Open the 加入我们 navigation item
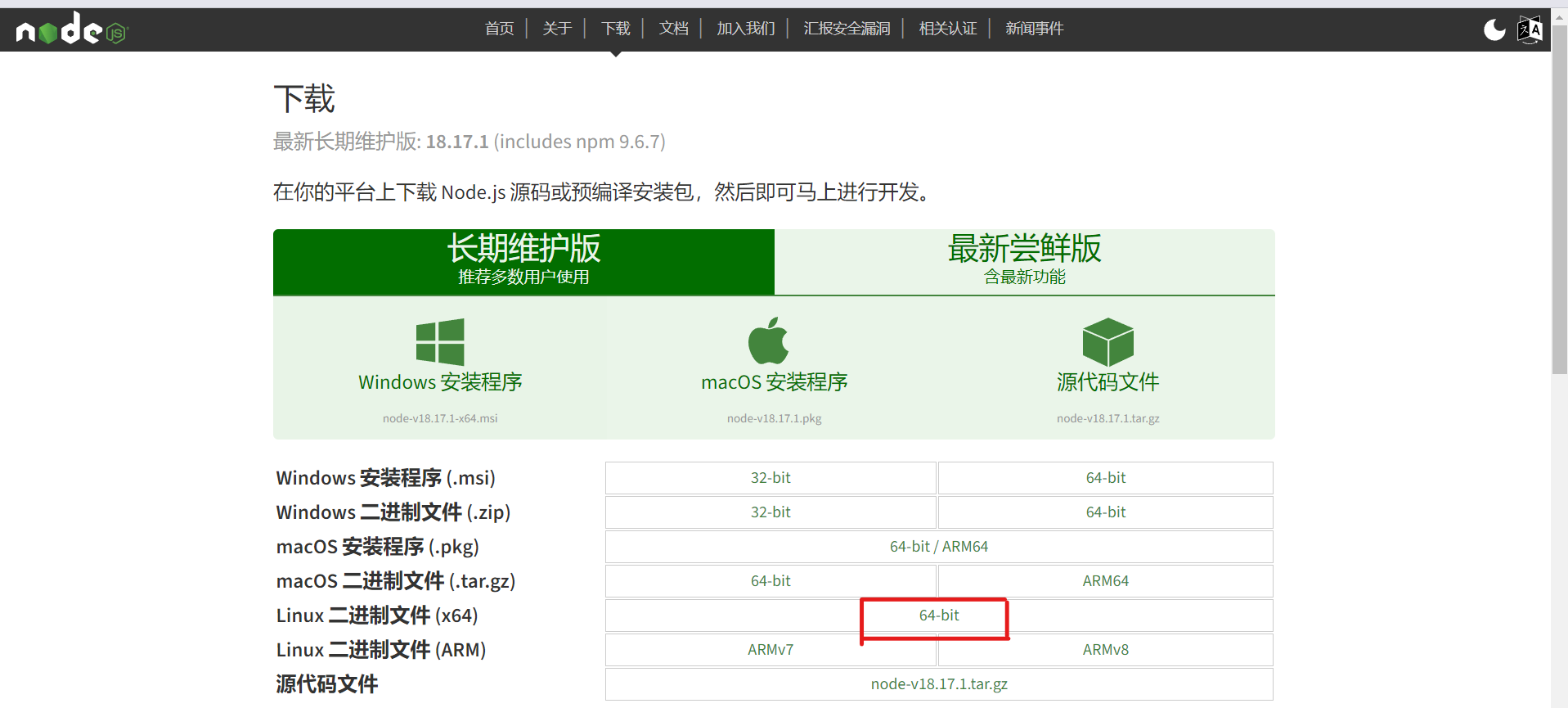 746,29
